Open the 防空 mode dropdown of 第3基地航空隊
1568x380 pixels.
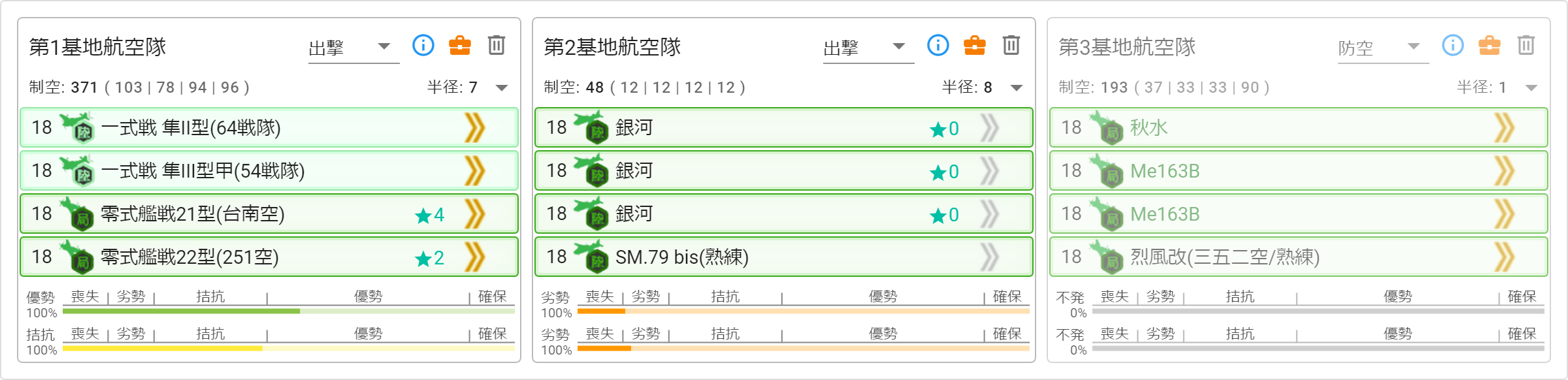point(1383,48)
